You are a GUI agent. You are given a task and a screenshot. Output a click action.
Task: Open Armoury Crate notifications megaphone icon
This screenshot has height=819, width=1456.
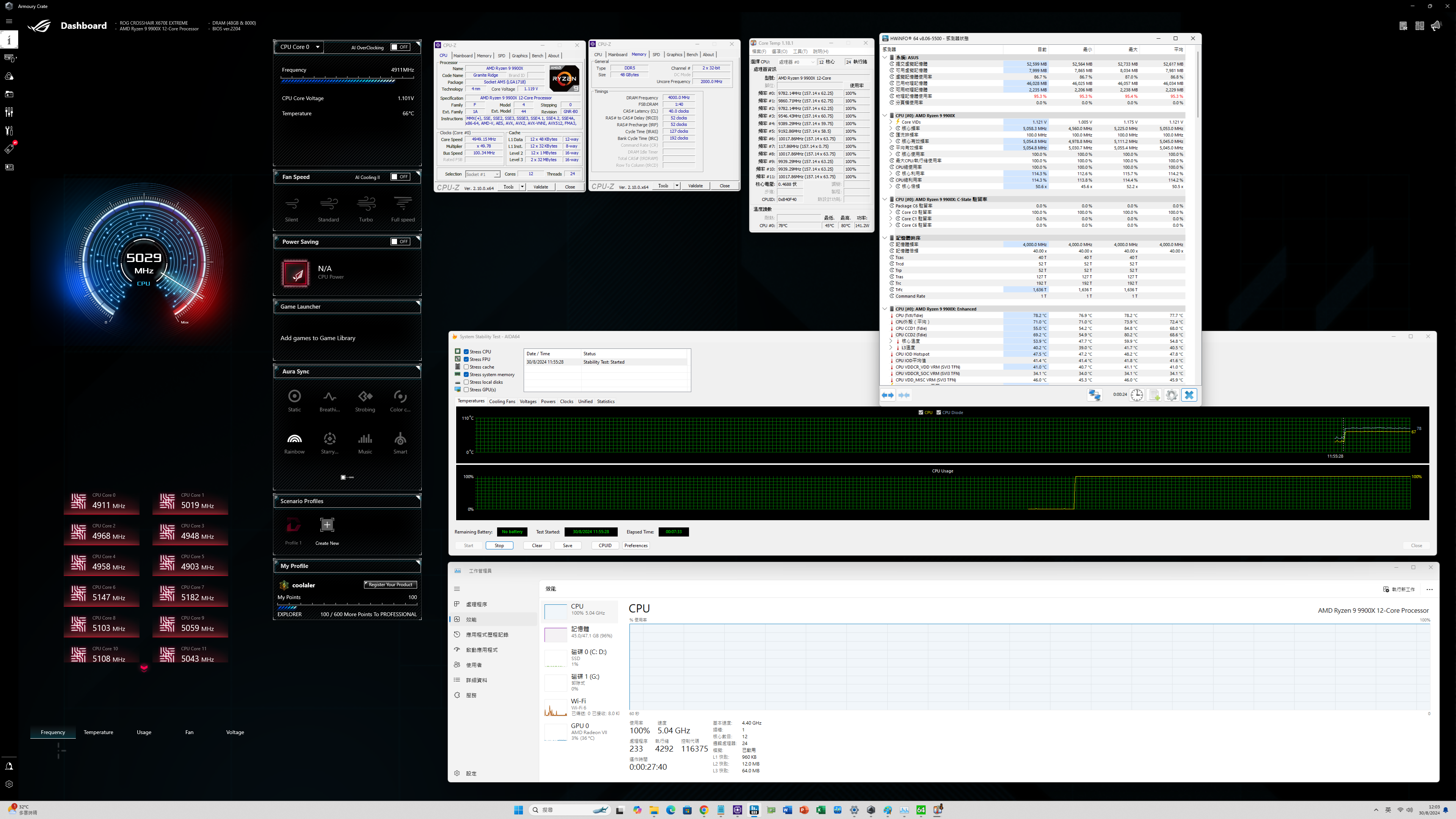coord(1436,26)
